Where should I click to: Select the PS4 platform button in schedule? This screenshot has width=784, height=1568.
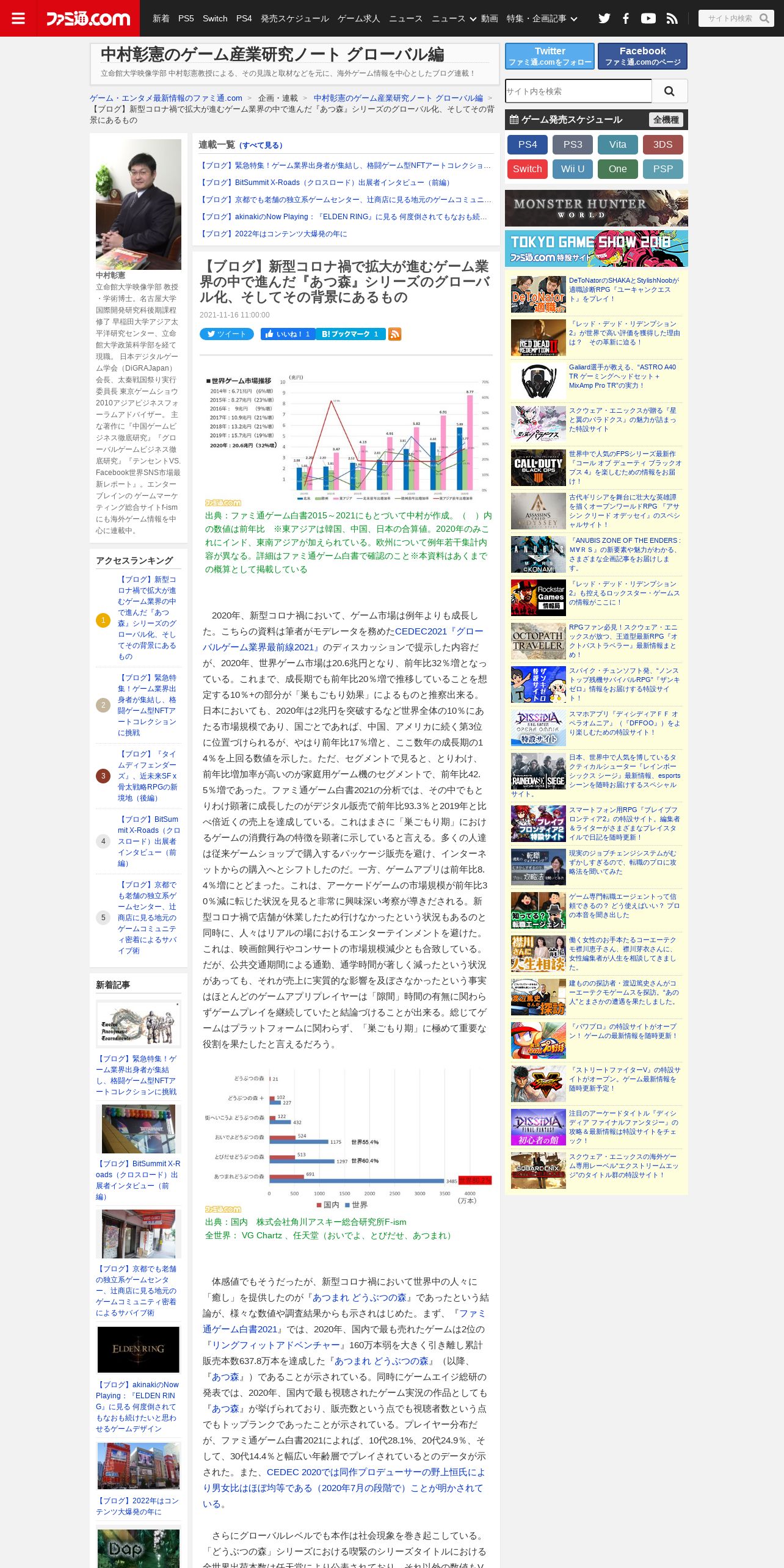(x=528, y=145)
